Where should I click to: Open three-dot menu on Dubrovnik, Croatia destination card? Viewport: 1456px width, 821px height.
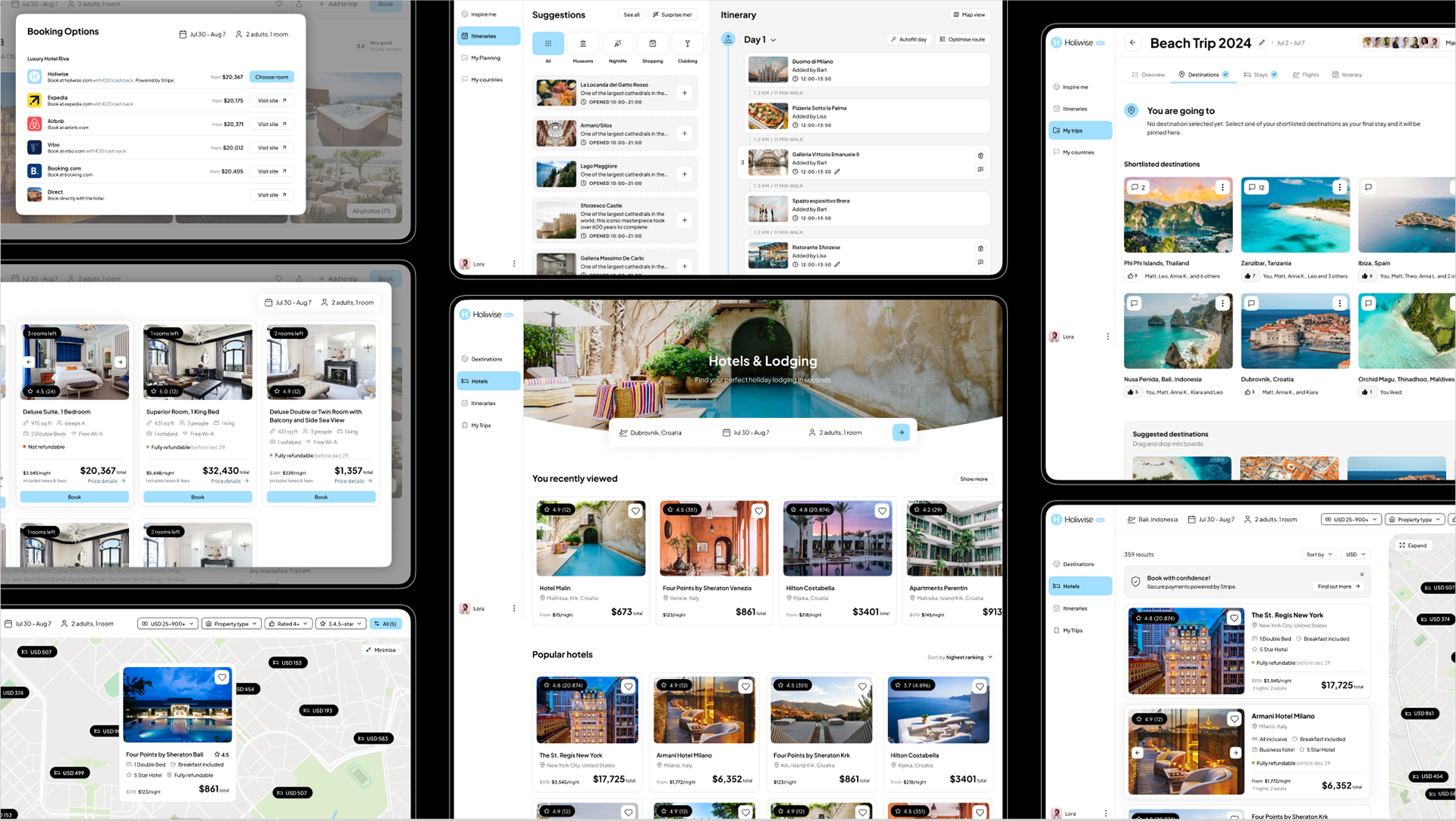[x=1340, y=303]
